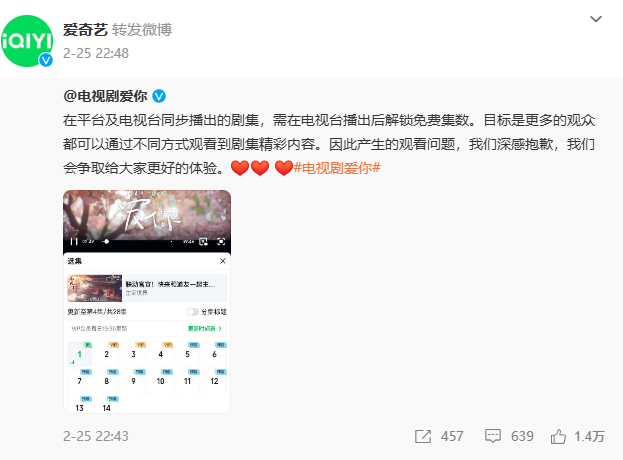This screenshot has height=460, width=623.
Task: Expand the post options chevron
Action: (x=596, y=19)
